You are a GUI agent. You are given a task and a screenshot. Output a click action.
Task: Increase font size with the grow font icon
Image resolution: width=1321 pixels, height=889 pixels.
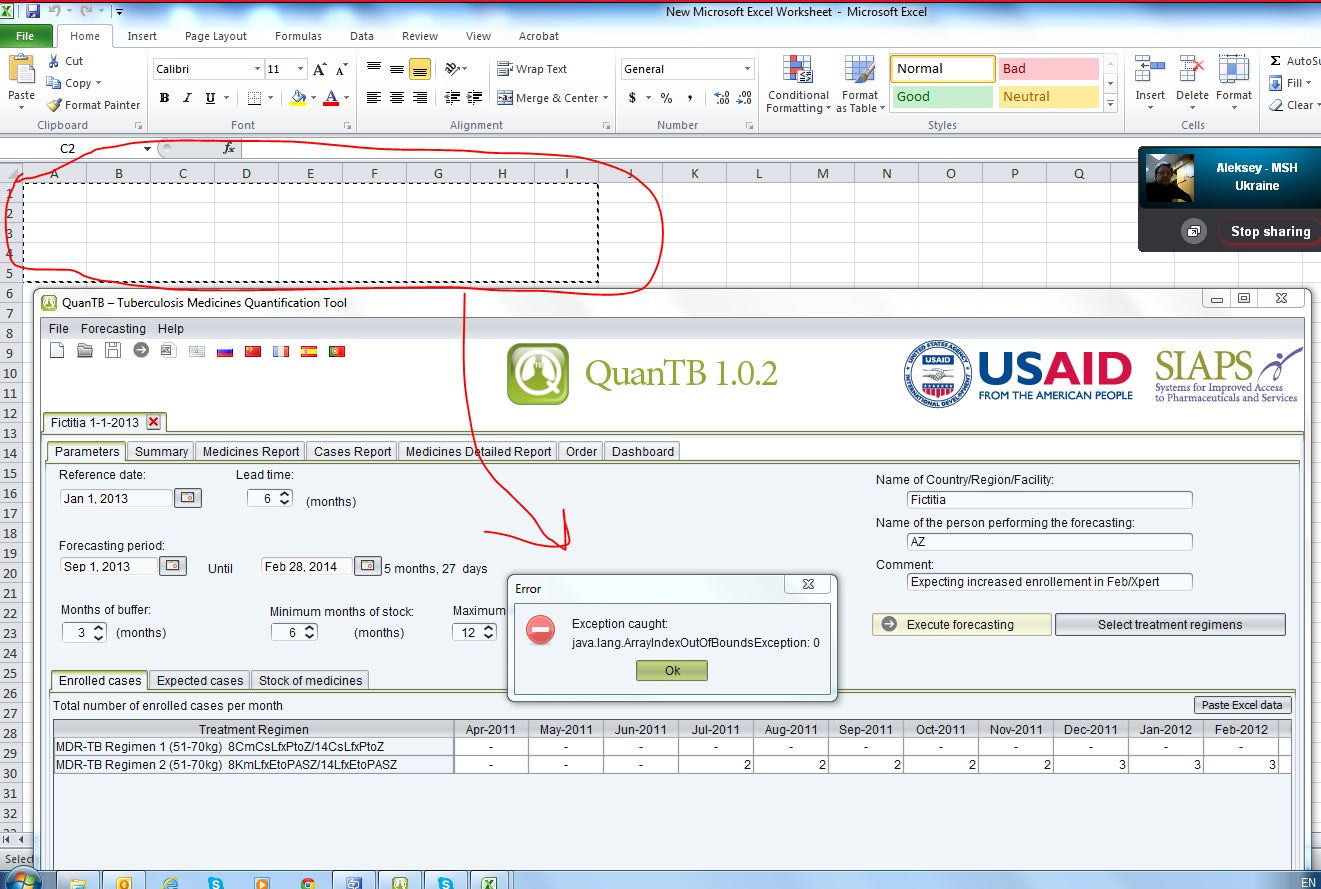[320, 69]
